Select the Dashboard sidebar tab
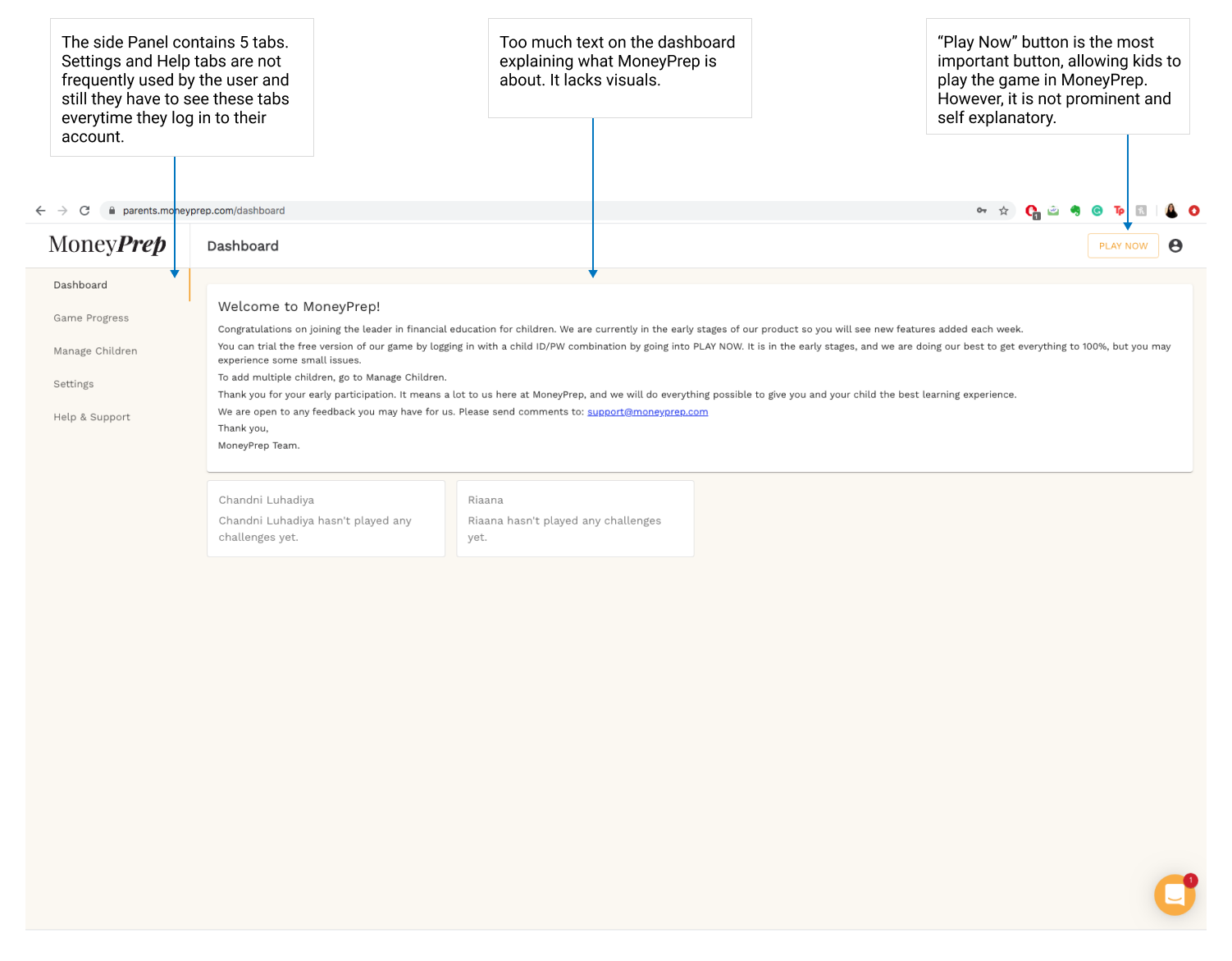Screen dimensions: 1232x961 (x=80, y=285)
